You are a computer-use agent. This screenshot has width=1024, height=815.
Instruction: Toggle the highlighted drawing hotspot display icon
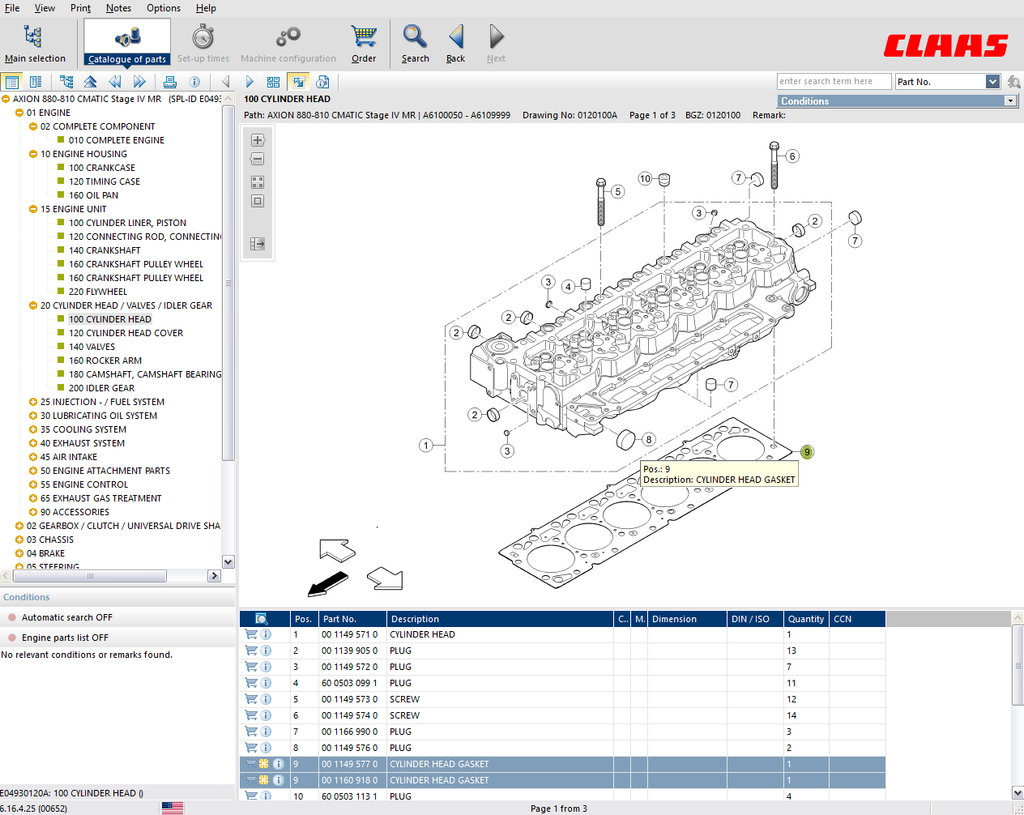pyautogui.click(x=298, y=82)
